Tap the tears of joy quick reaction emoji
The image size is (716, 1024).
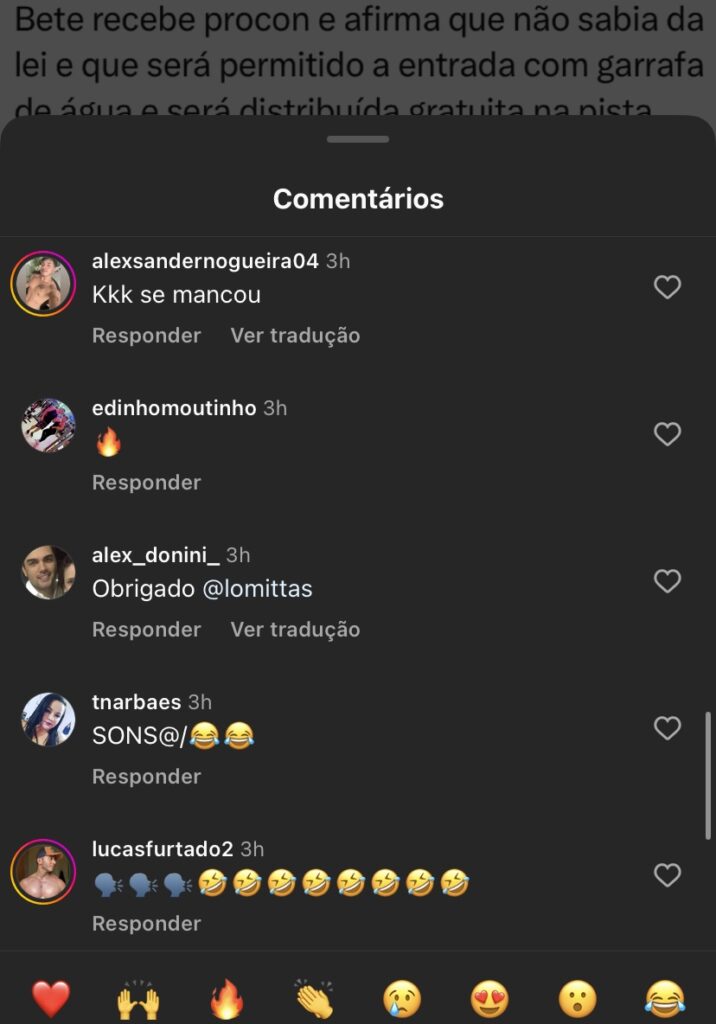[x=665, y=998]
